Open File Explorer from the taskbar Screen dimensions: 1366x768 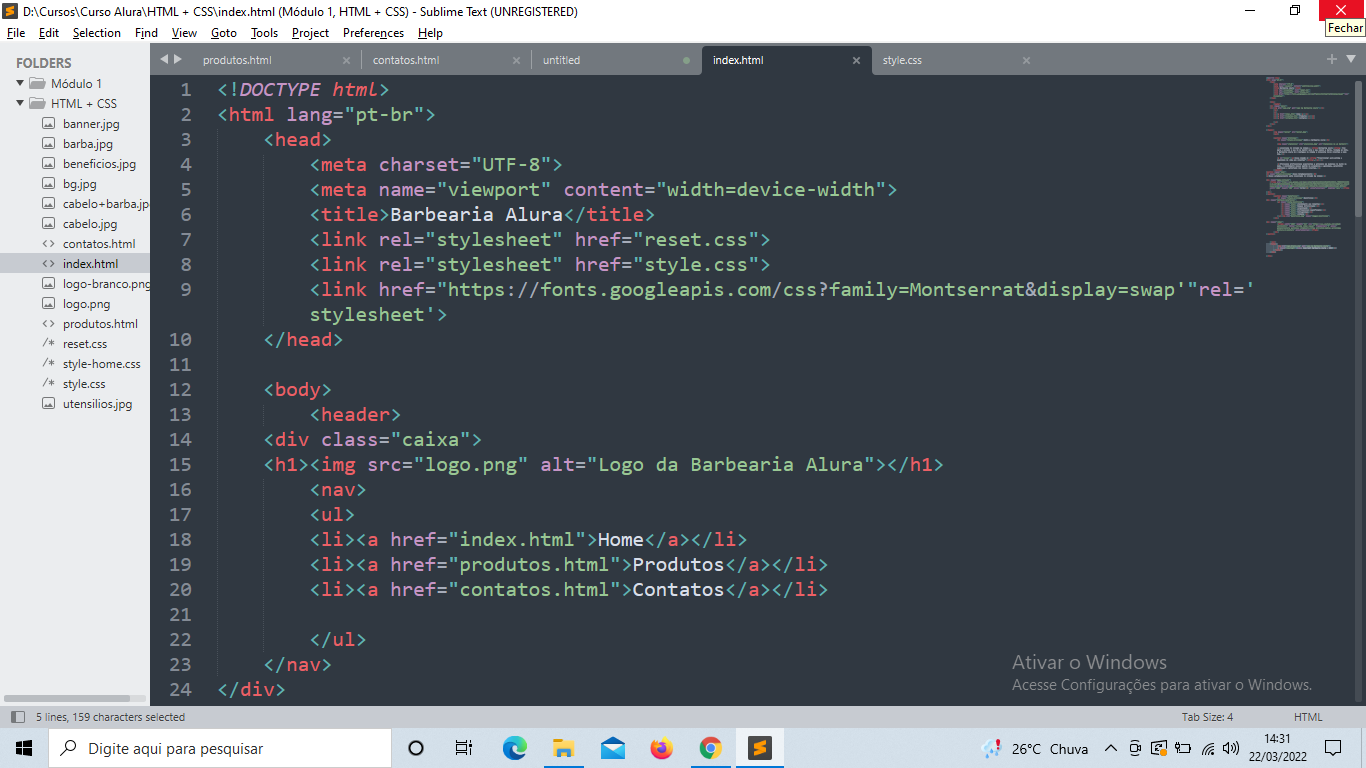click(563, 748)
